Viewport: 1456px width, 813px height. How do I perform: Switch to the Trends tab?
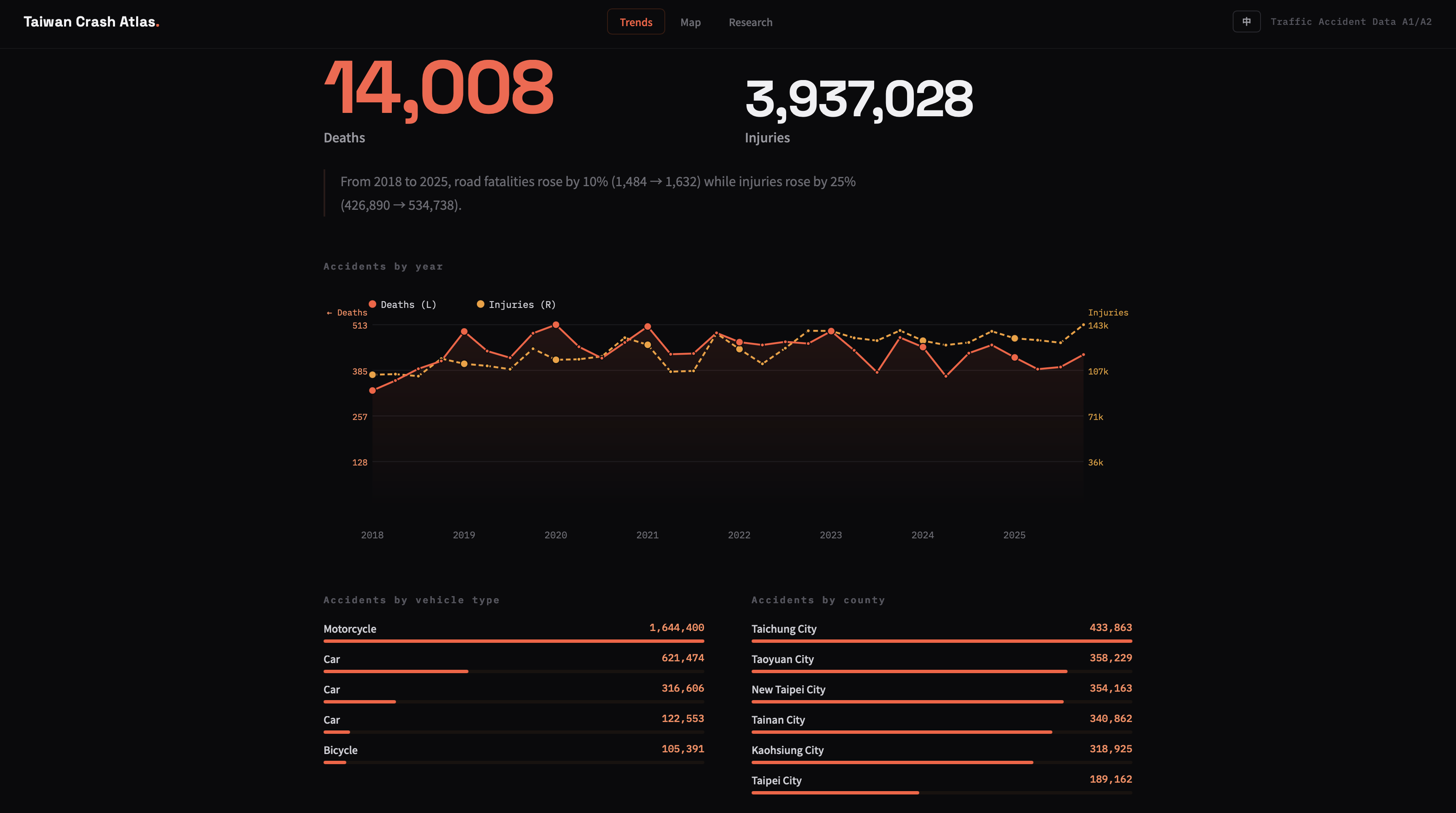[x=636, y=22]
